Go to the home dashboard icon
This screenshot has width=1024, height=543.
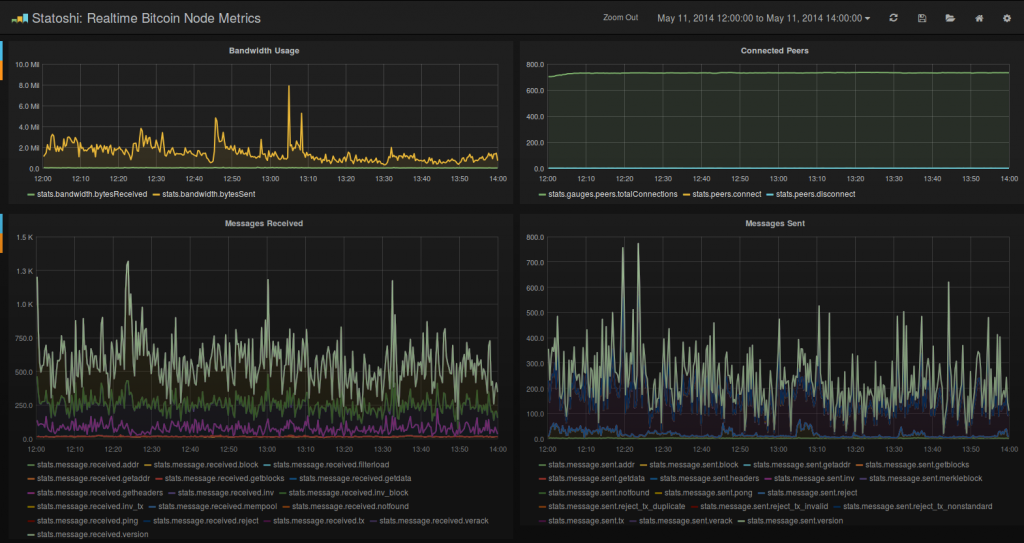tap(979, 18)
